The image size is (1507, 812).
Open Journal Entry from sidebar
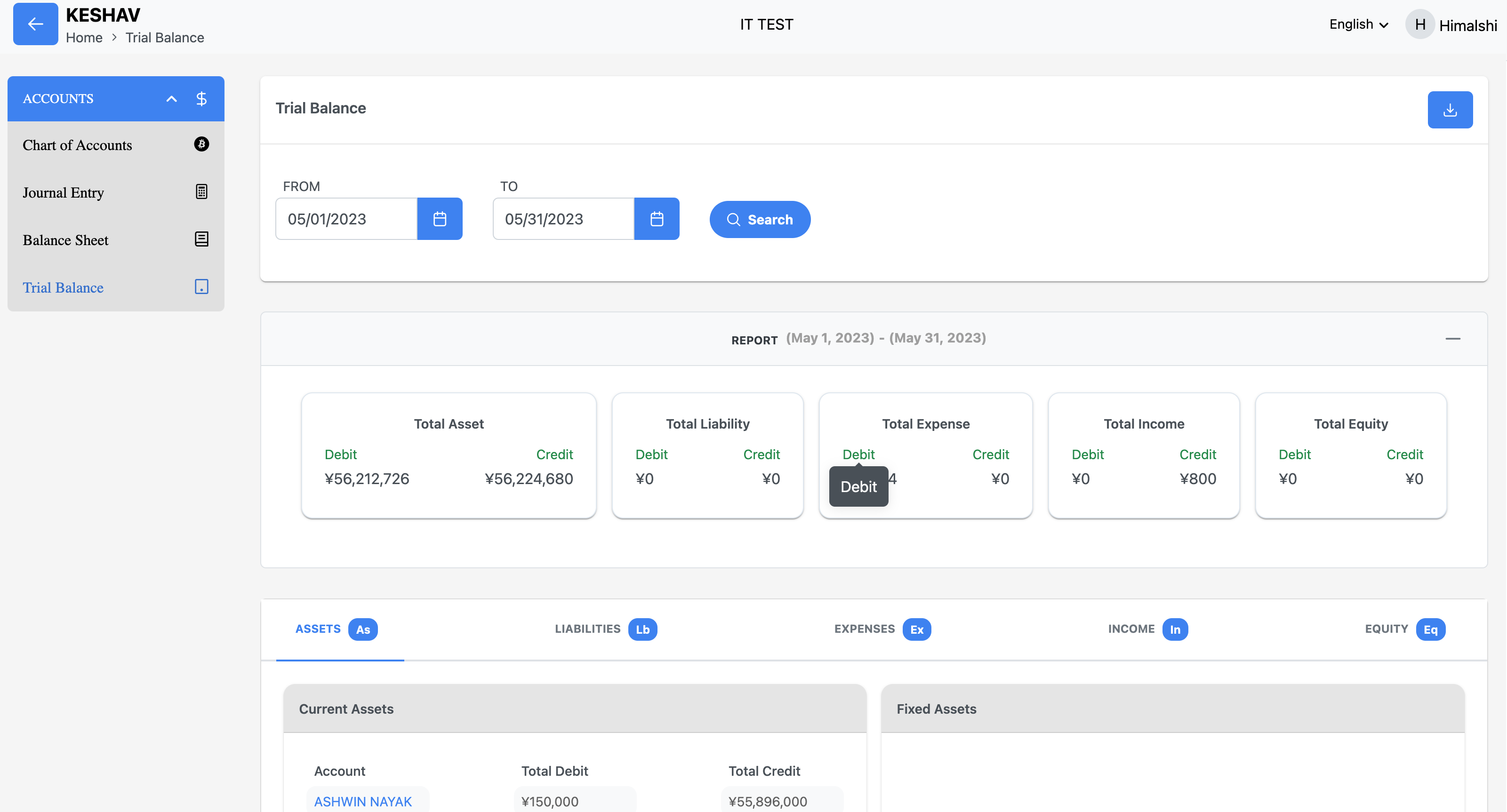coord(116,192)
